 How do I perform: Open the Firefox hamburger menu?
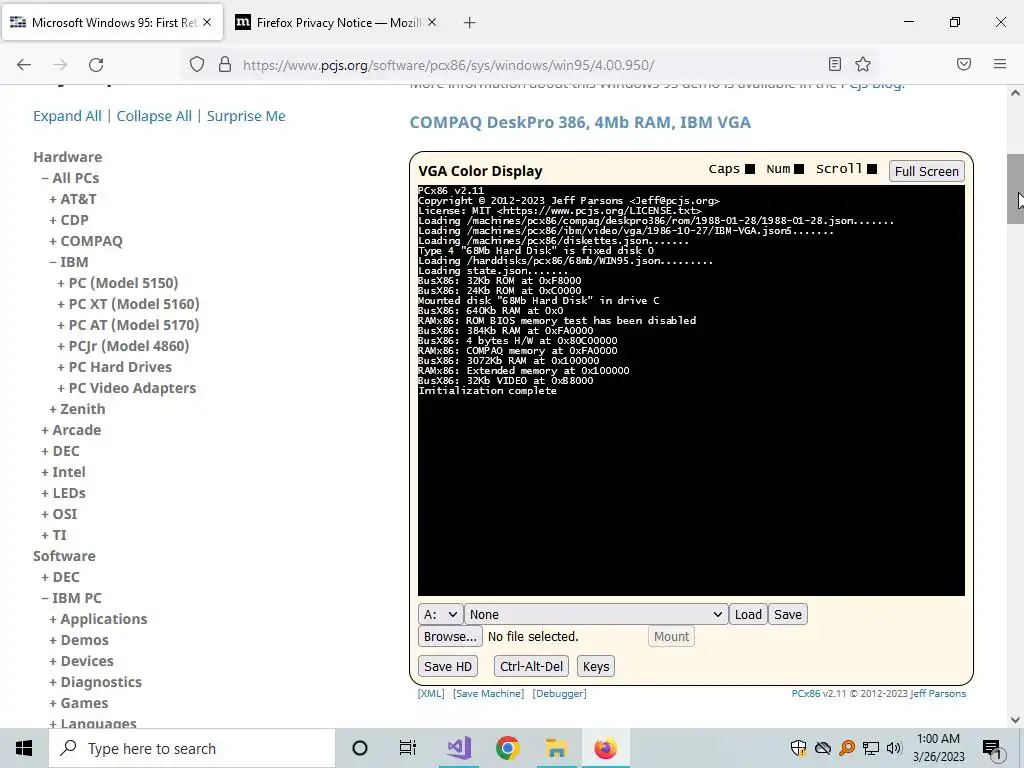(x=1000, y=64)
